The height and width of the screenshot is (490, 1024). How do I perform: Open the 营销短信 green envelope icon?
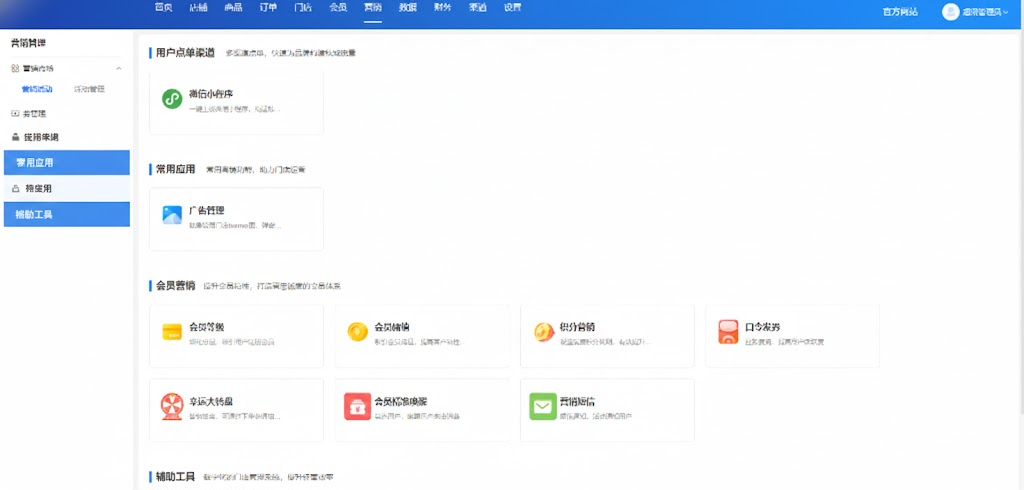click(x=543, y=406)
